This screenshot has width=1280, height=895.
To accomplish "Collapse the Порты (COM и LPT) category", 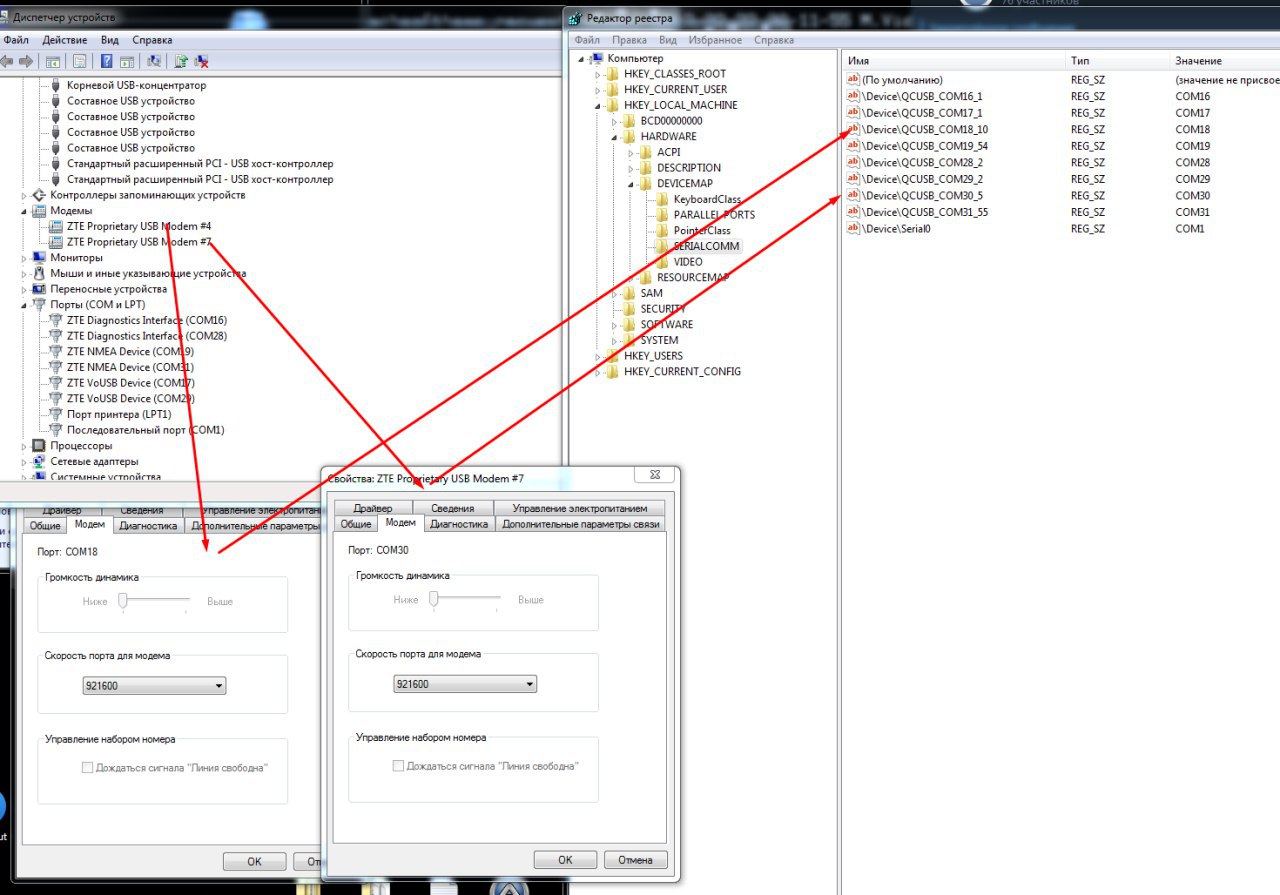I will [25, 305].
